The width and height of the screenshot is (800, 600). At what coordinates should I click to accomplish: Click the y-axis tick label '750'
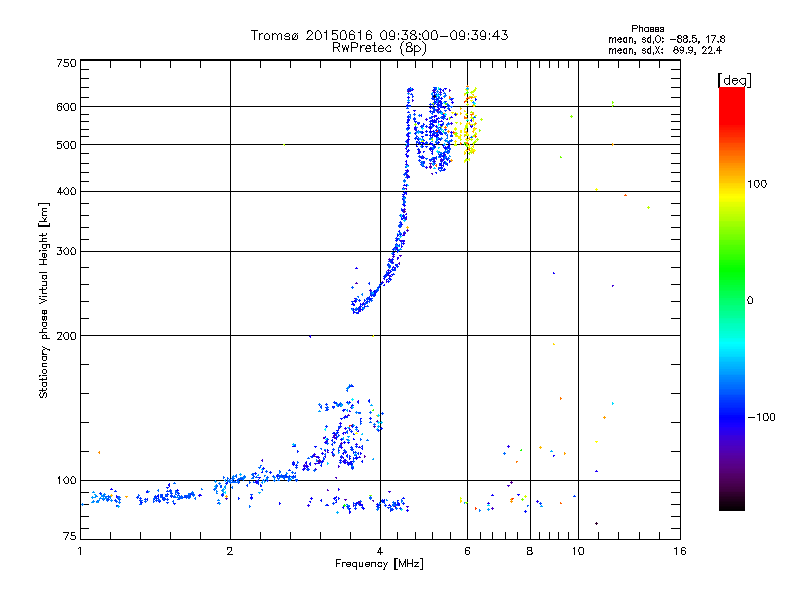point(67,63)
